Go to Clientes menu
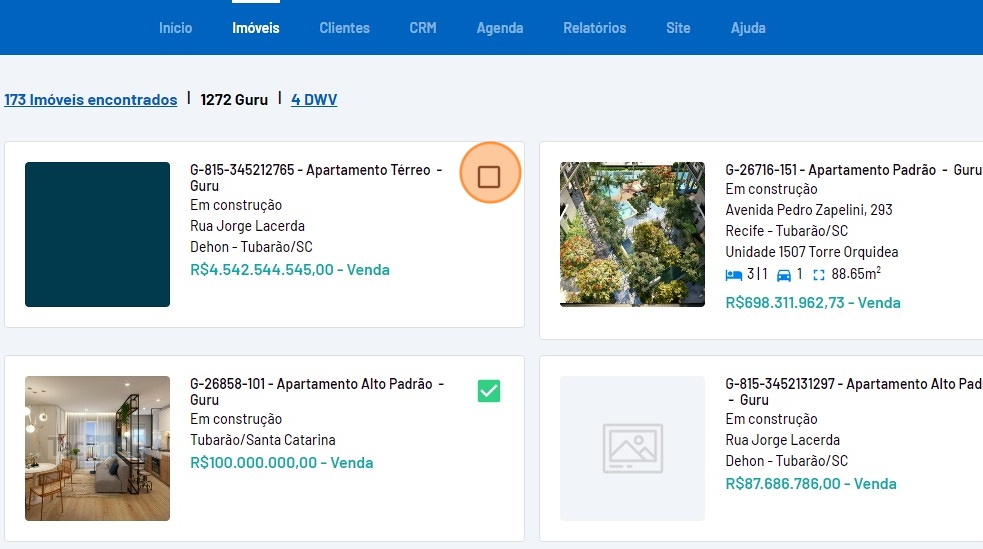Image resolution: width=983 pixels, height=549 pixels. [344, 28]
